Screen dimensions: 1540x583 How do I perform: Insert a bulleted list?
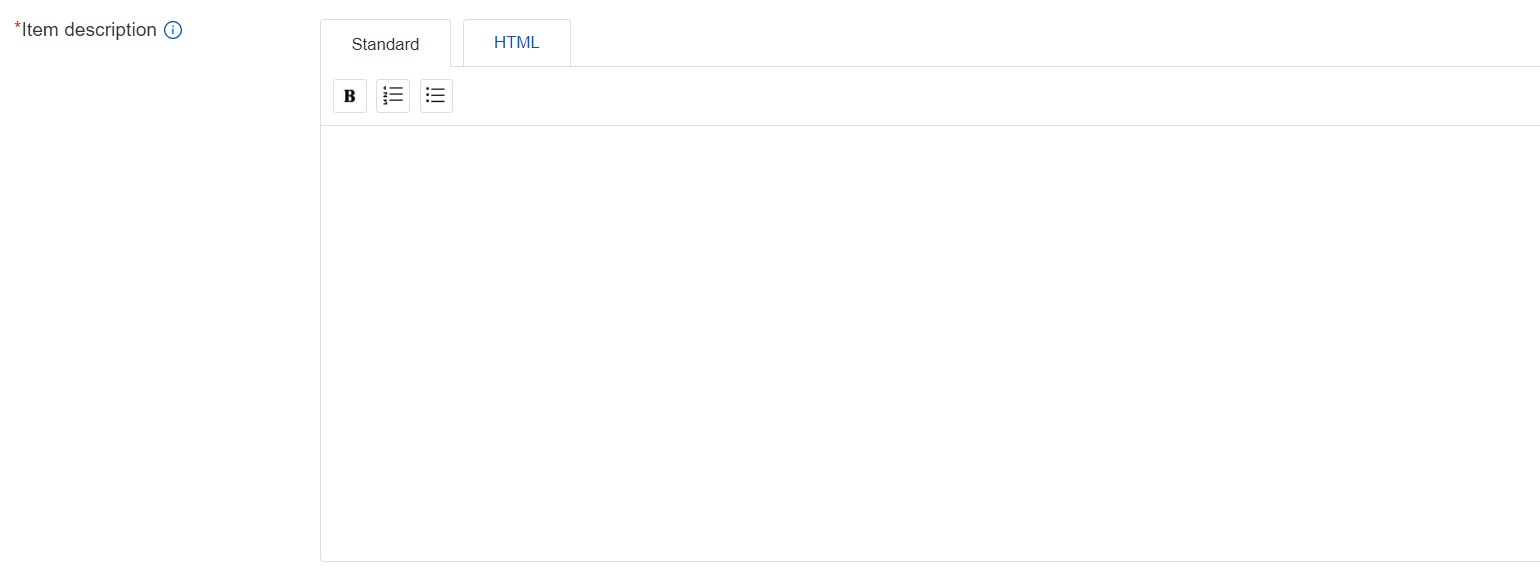coord(436,96)
